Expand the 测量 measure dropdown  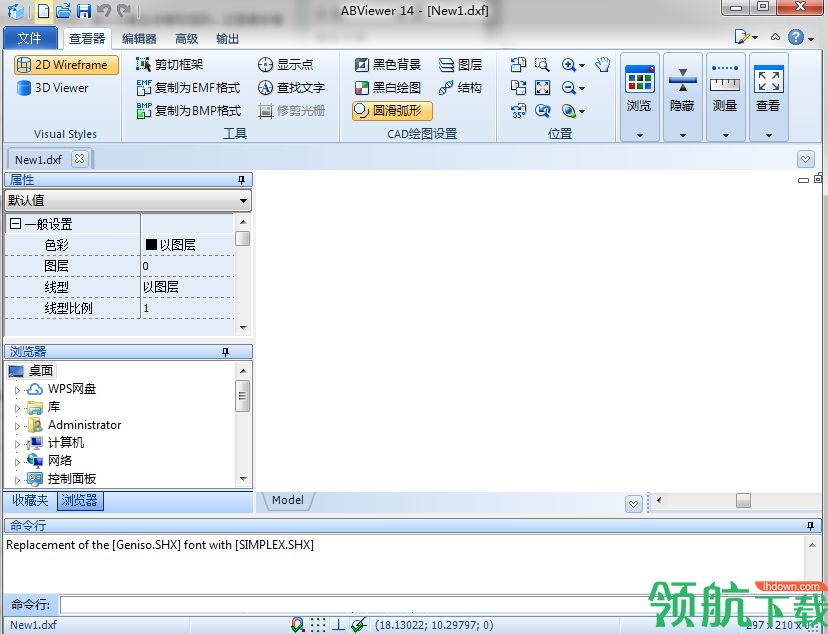coord(726,135)
